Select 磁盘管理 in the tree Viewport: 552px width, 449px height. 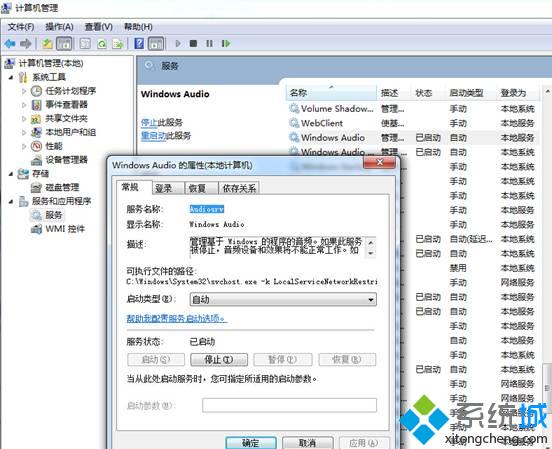click(x=62, y=187)
